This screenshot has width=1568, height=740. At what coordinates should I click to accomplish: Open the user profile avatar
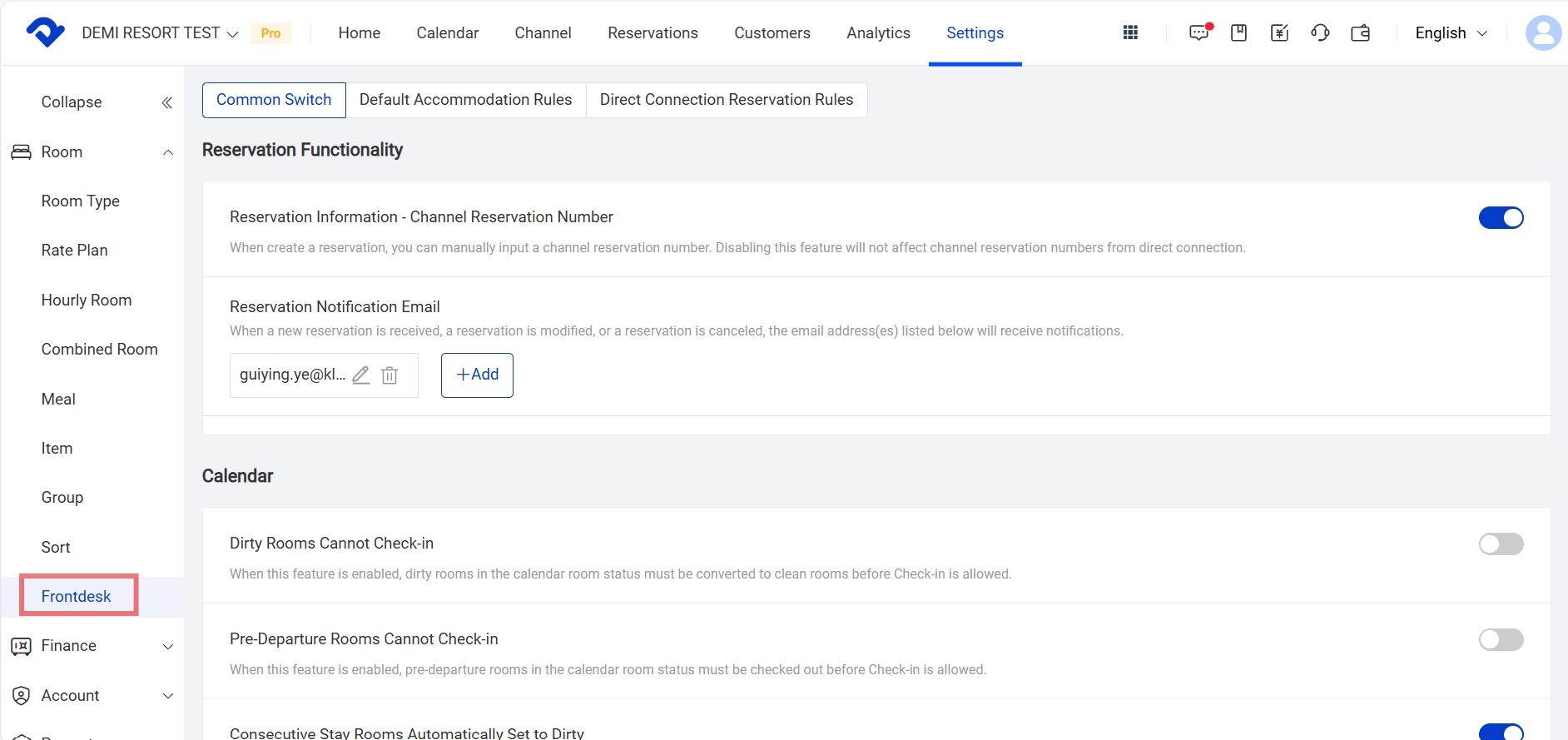coord(1542,33)
